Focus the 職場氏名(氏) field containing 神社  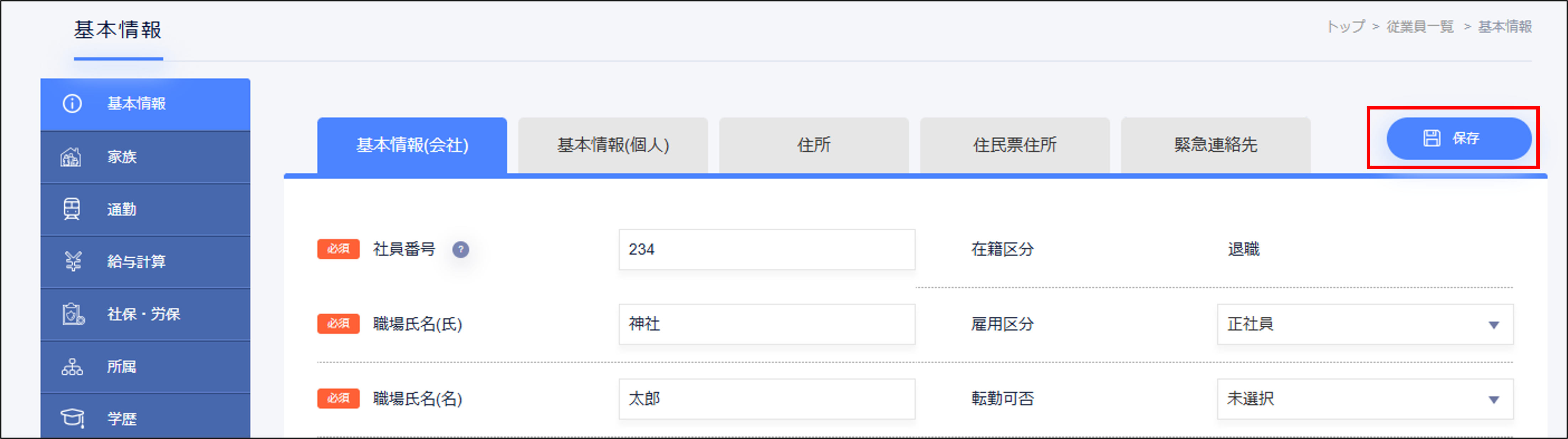(x=766, y=324)
